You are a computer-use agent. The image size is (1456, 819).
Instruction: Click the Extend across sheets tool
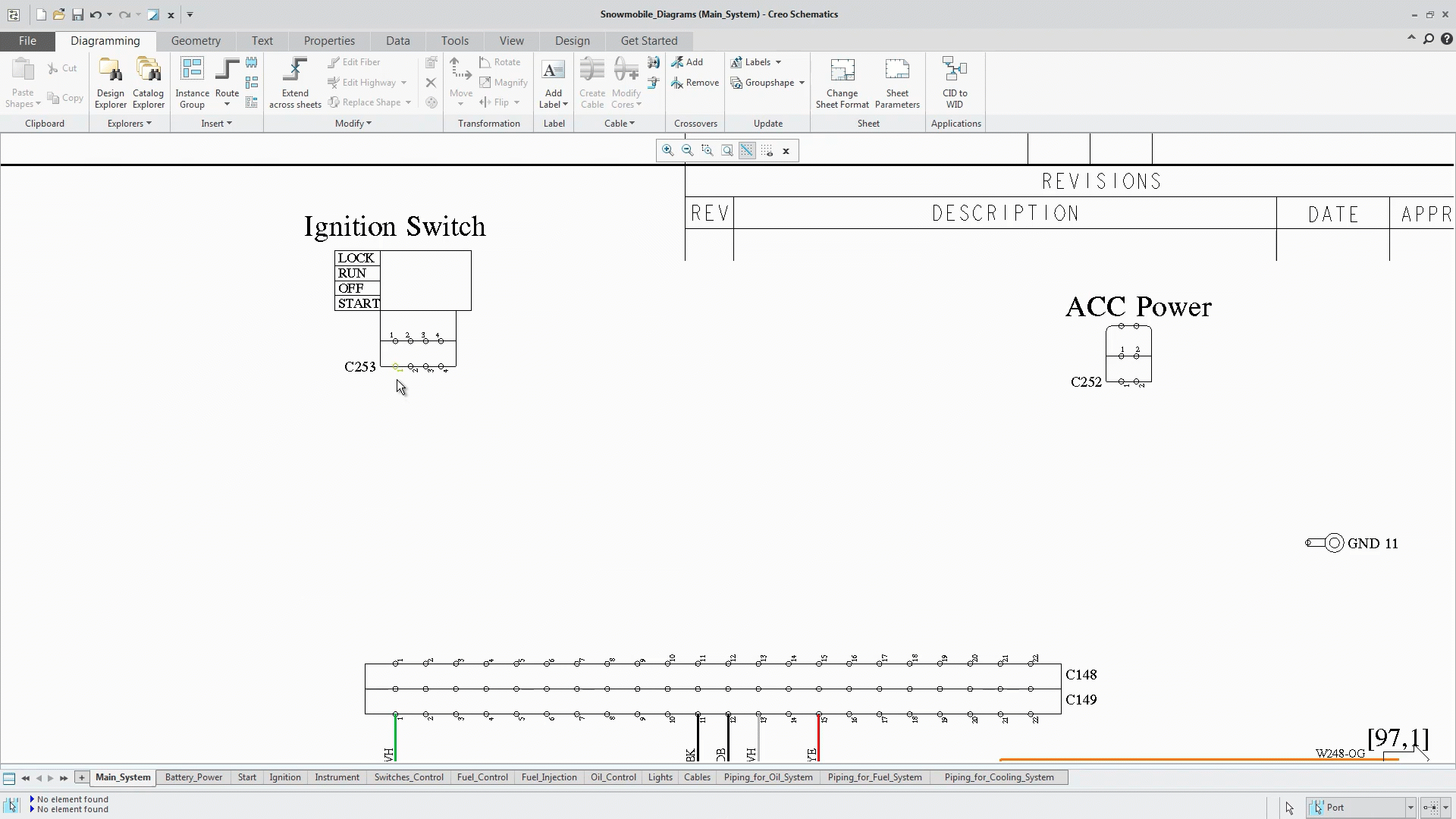pos(295,82)
